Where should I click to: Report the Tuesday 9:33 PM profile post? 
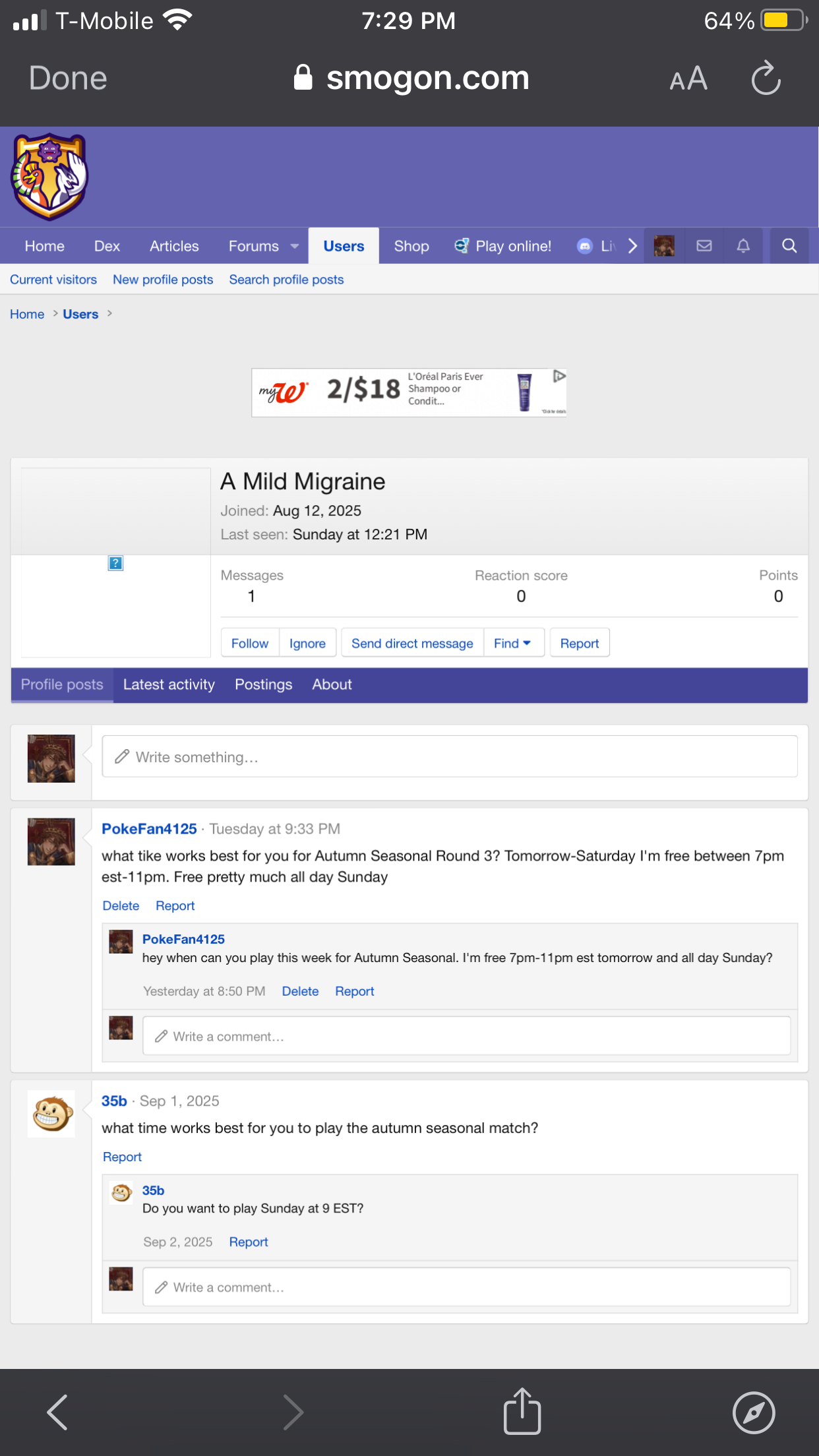[x=175, y=905]
